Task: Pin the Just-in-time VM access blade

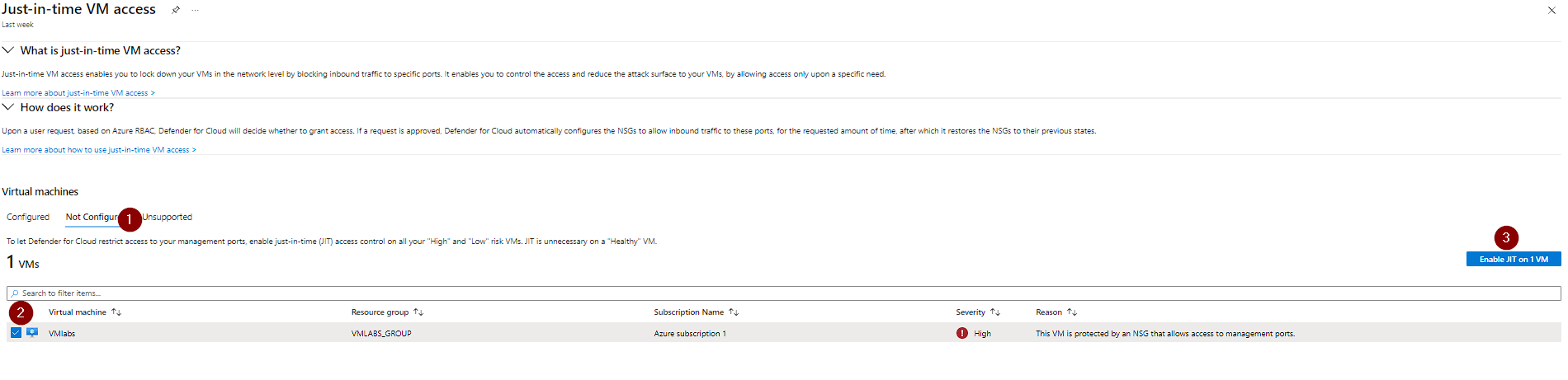Action: [175, 10]
